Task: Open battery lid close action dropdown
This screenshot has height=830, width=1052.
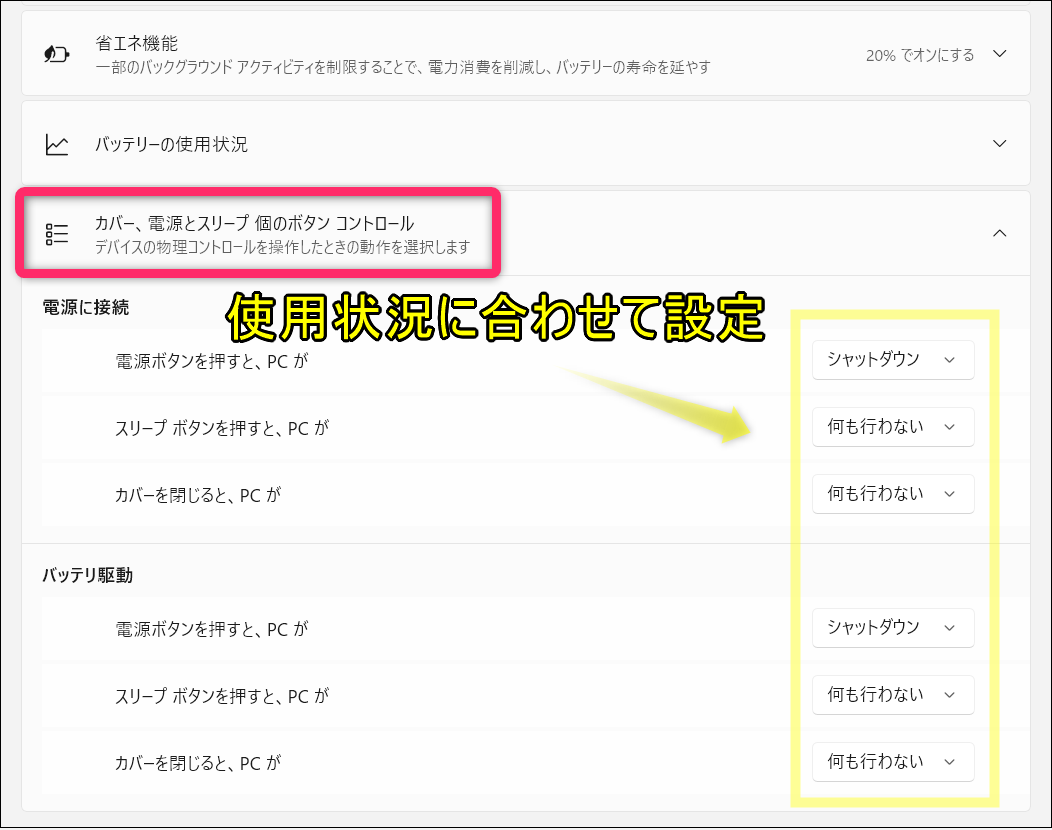Action: pyautogui.click(x=892, y=761)
